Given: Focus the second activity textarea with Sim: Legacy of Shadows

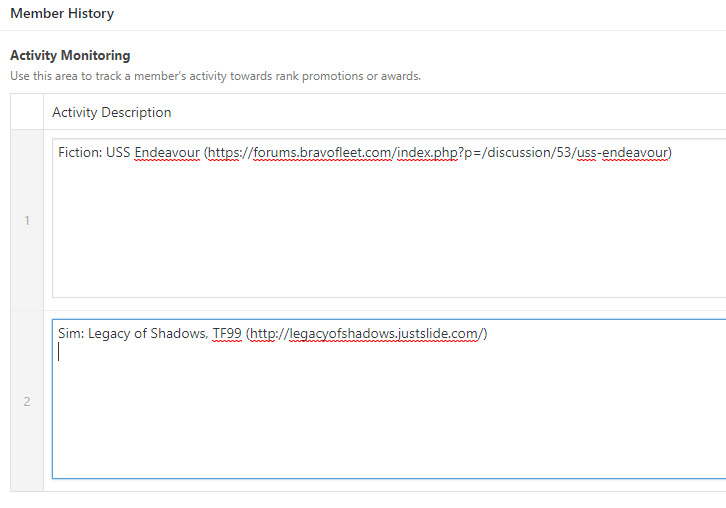Looking at the screenshot, I should click(x=389, y=399).
